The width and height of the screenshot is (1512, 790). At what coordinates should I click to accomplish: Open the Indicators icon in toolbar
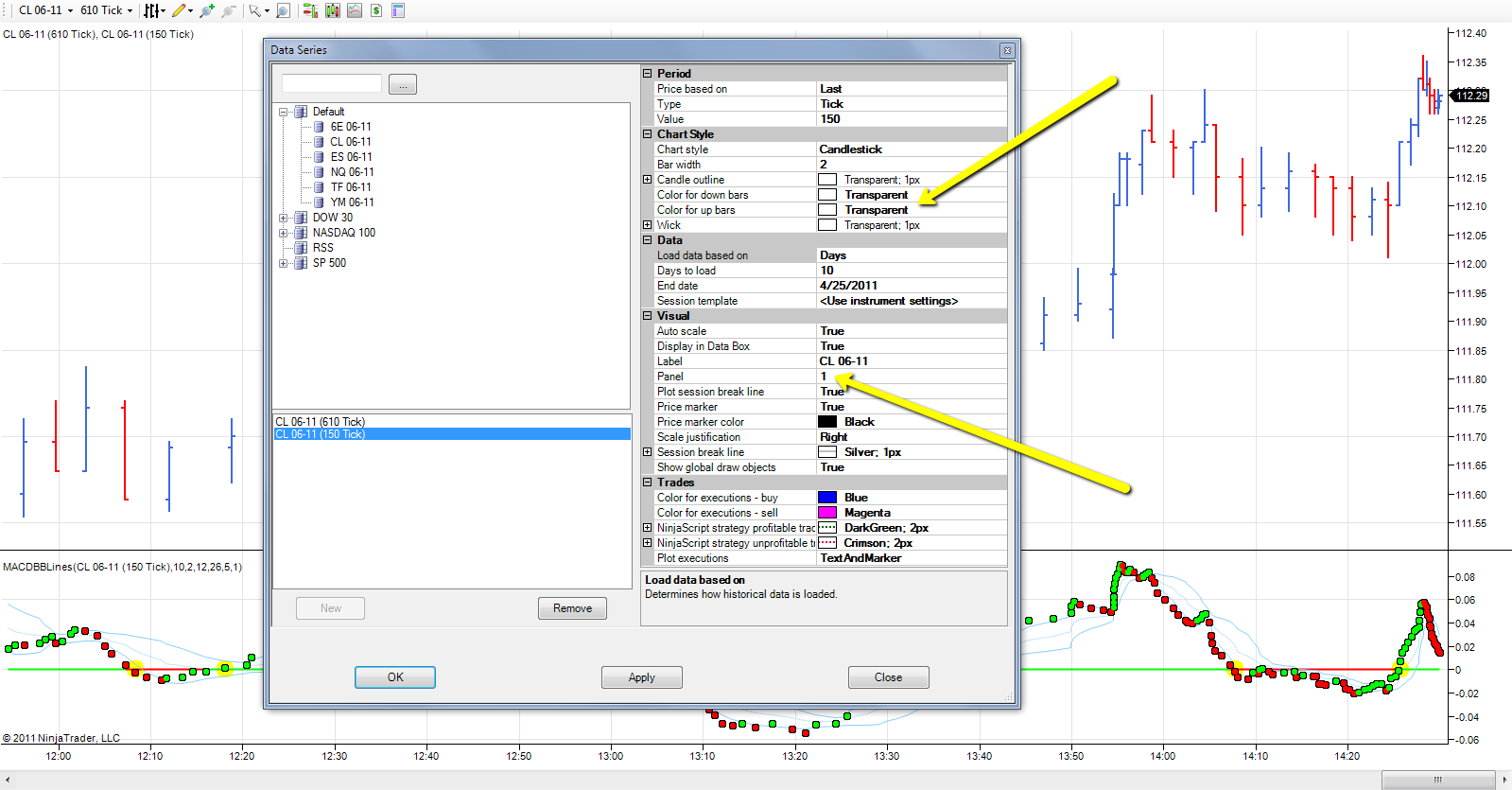coord(355,10)
